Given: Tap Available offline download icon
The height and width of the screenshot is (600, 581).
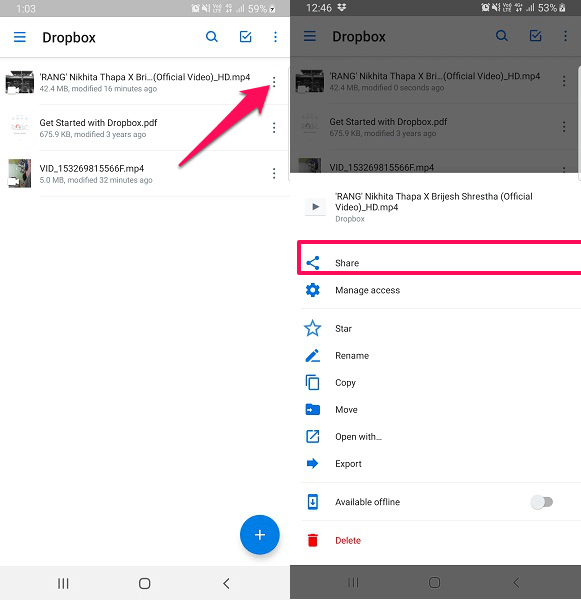Looking at the screenshot, I should coord(313,502).
